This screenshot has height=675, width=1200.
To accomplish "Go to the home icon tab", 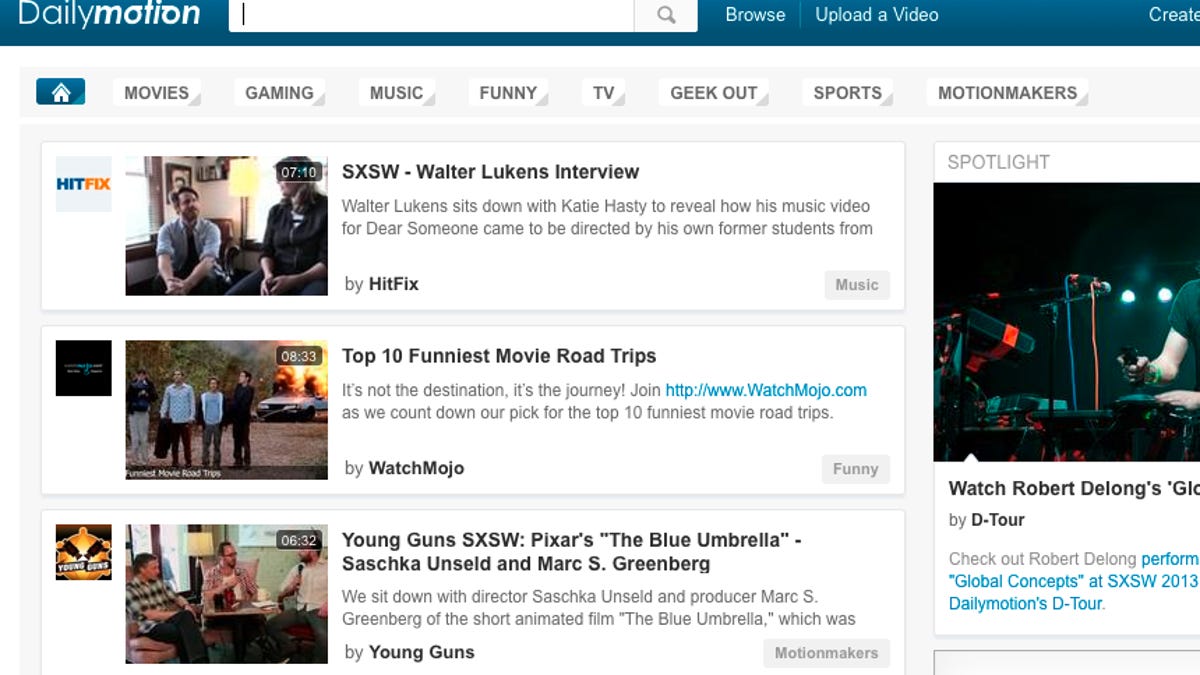I will (61, 92).
